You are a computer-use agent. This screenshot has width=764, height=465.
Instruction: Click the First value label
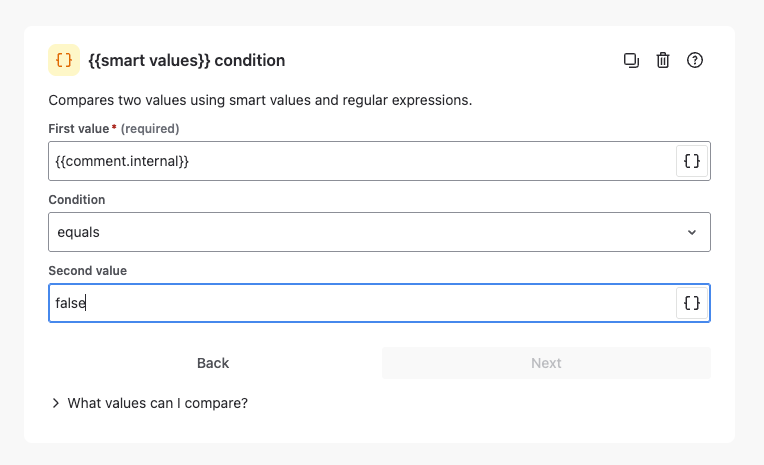pos(78,129)
